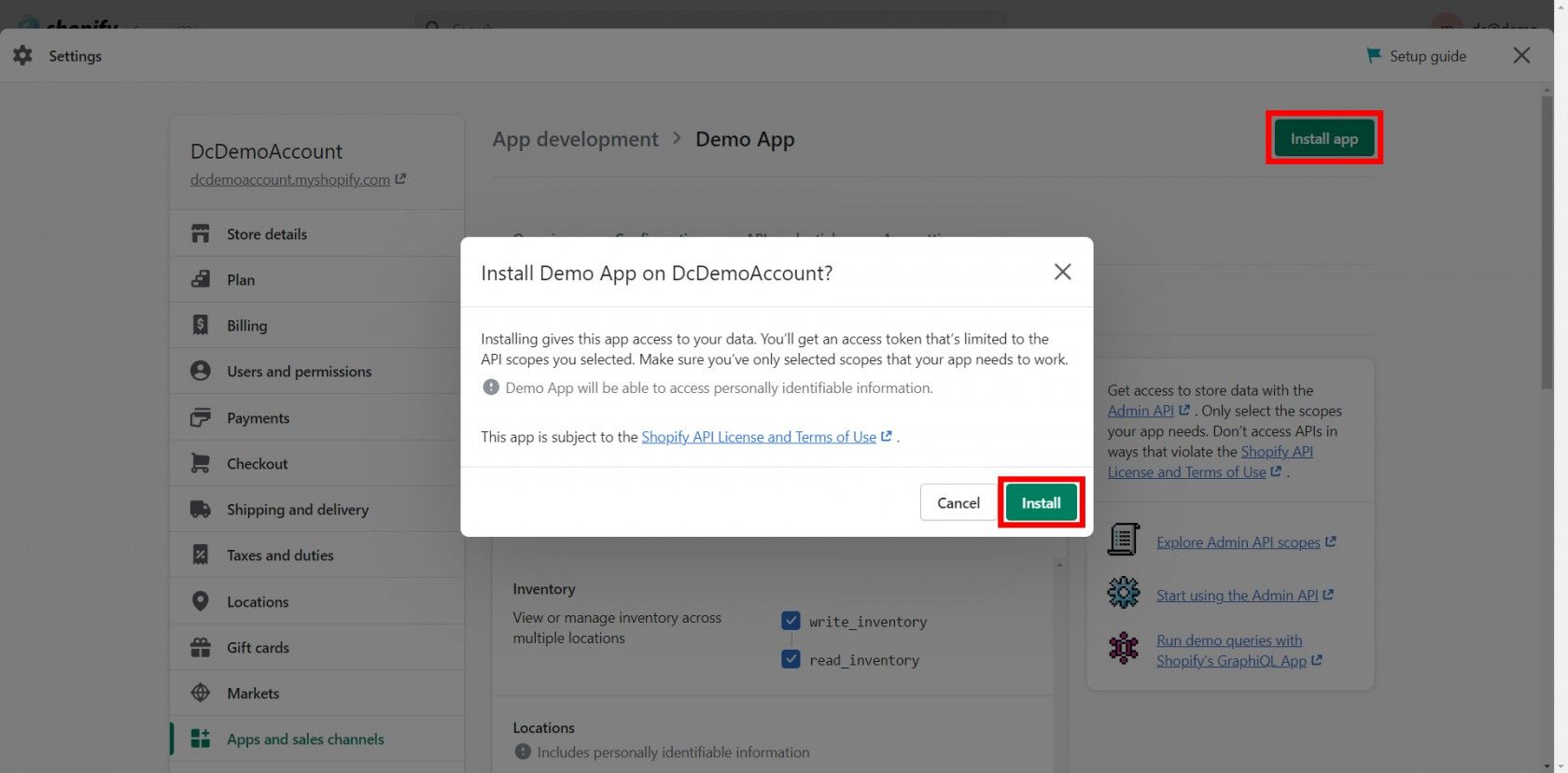Image resolution: width=1568 pixels, height=773 pixels.
Task: Cancel the app installation dialog
Action: (x=958, y=503)
